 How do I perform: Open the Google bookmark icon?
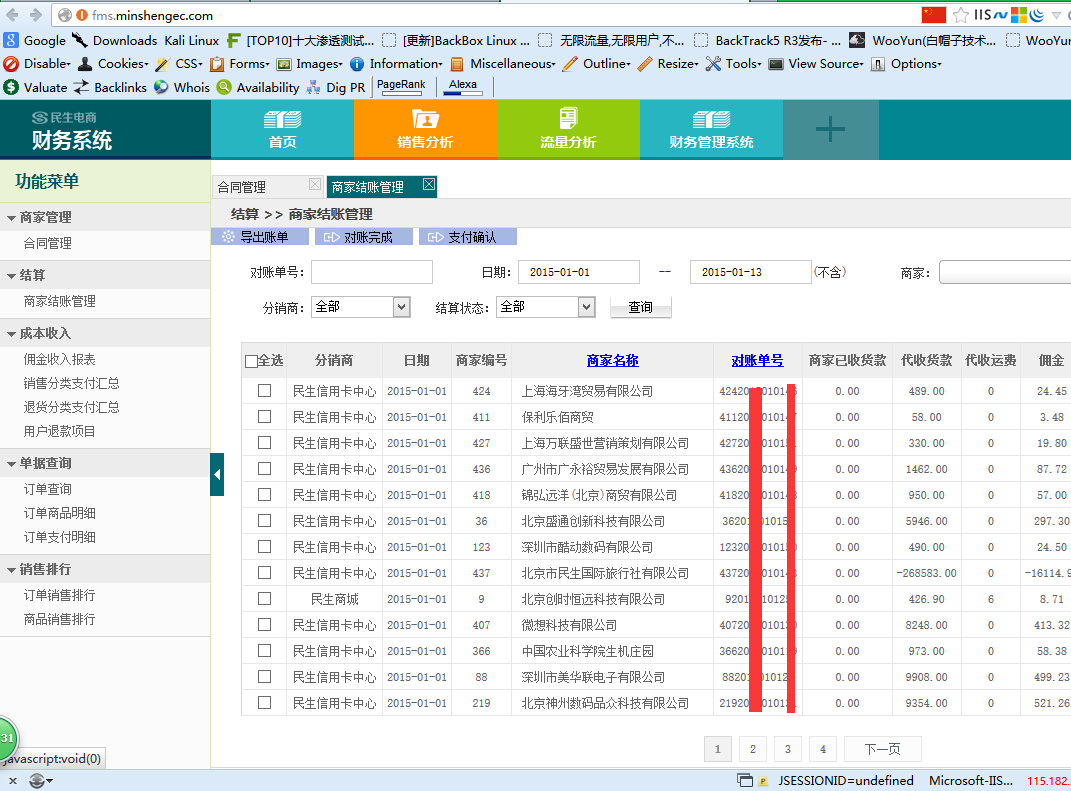tap(10, 40)
